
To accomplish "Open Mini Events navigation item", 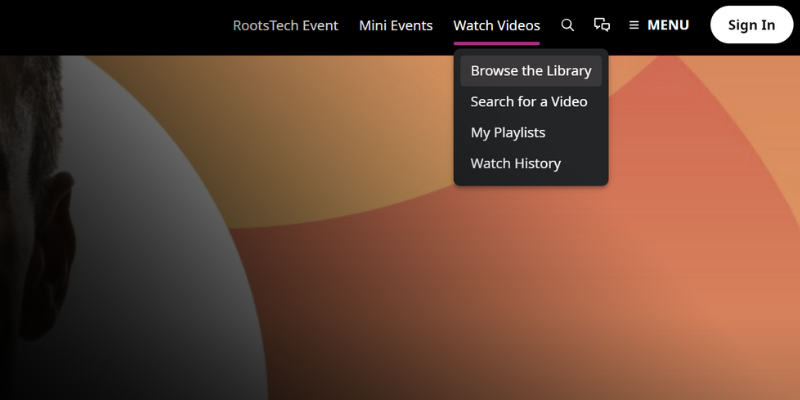I will point(396,26).
